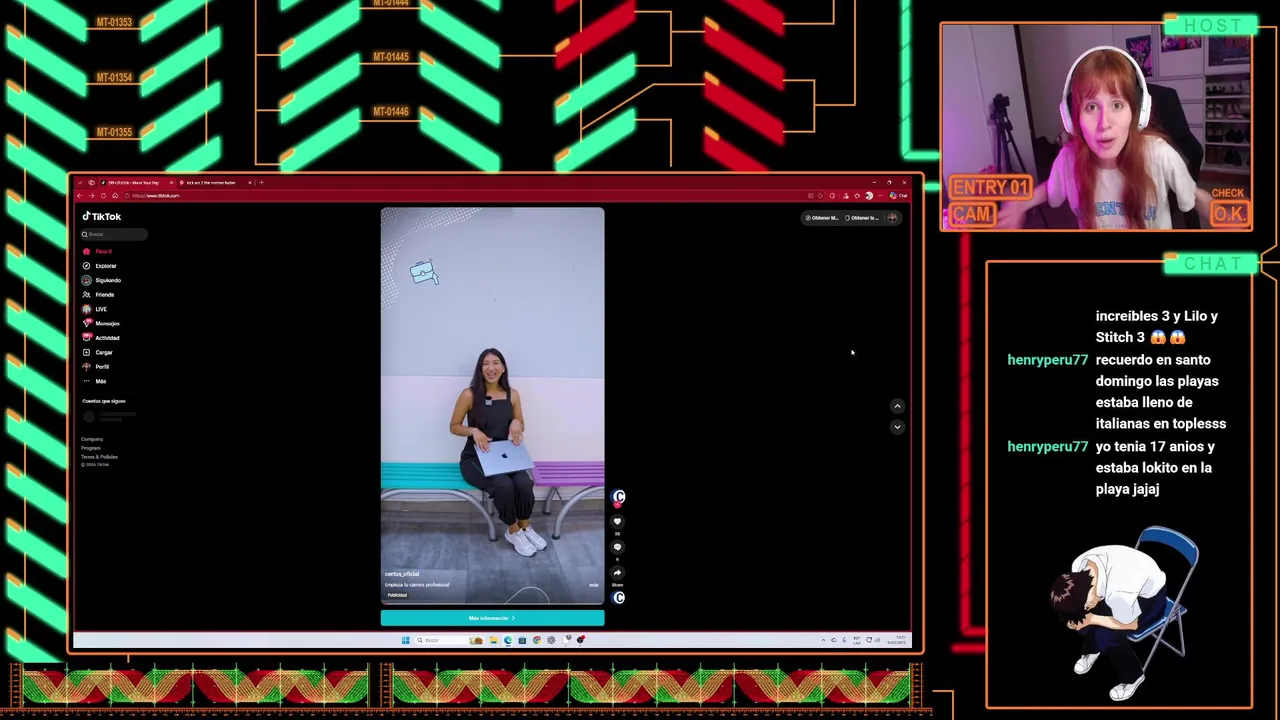Open the video comments bubble icon
Viewport: 1280px width, 720px height.
[x=617, y=547]
